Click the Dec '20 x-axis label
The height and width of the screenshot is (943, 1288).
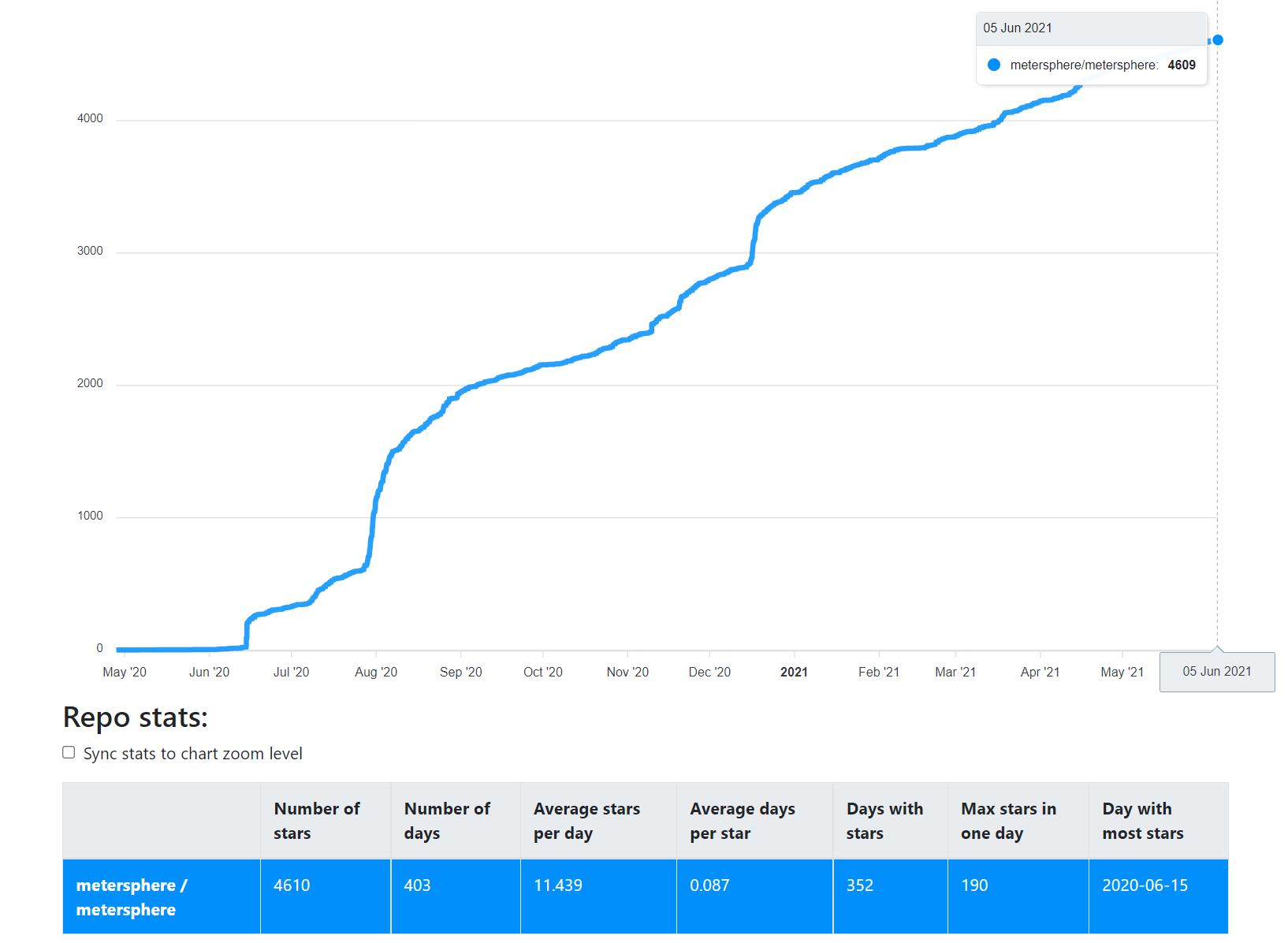point(709,673)
